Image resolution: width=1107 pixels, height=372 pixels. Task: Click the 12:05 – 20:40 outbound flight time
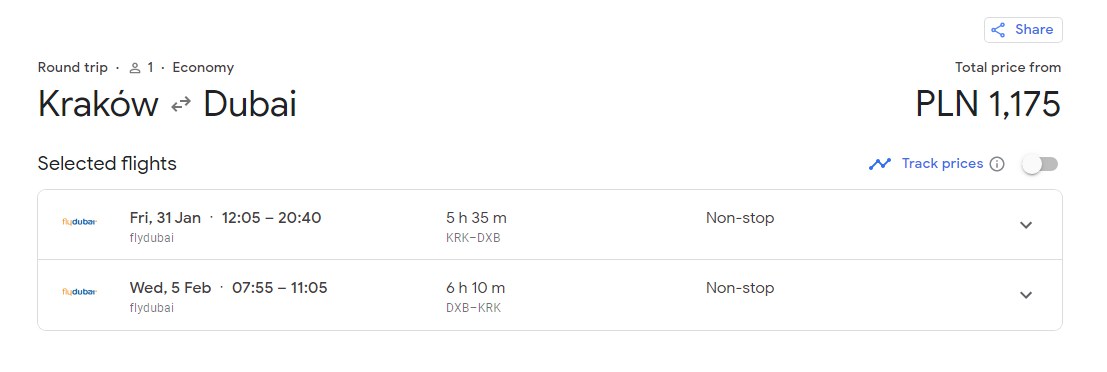272,217
